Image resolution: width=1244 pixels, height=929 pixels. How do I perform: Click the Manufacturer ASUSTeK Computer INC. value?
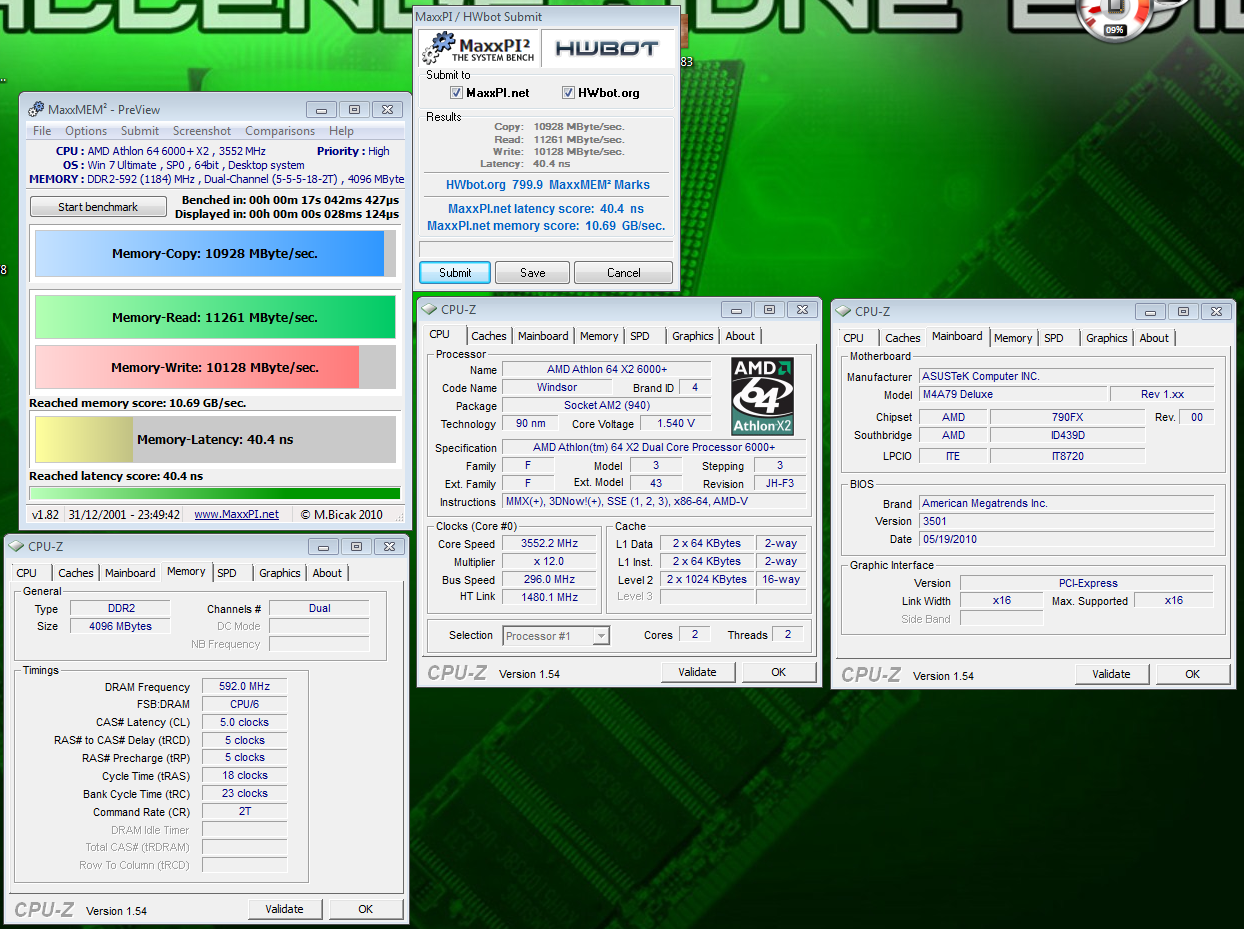pyautogui.click(x=1066, y=376)
